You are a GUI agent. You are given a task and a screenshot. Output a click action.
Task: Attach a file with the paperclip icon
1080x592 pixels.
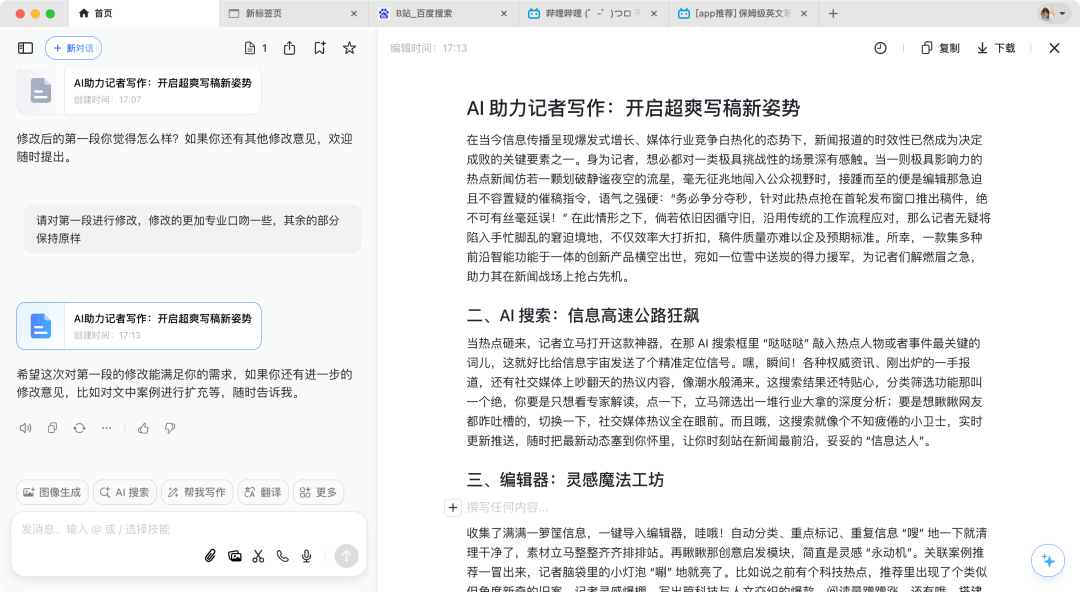(210, 556)
